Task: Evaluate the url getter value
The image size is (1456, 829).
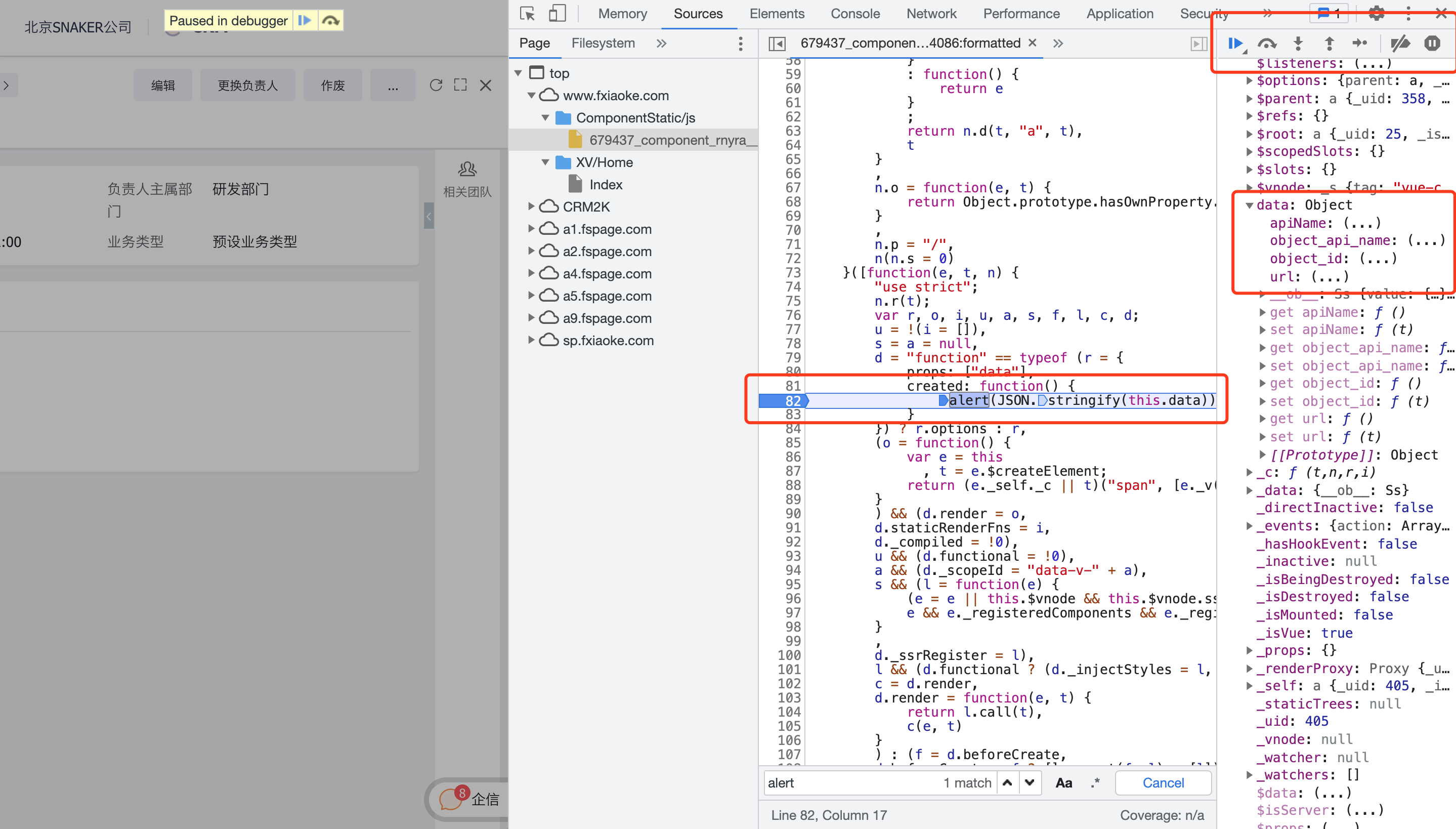Action: click(1330, 277)
